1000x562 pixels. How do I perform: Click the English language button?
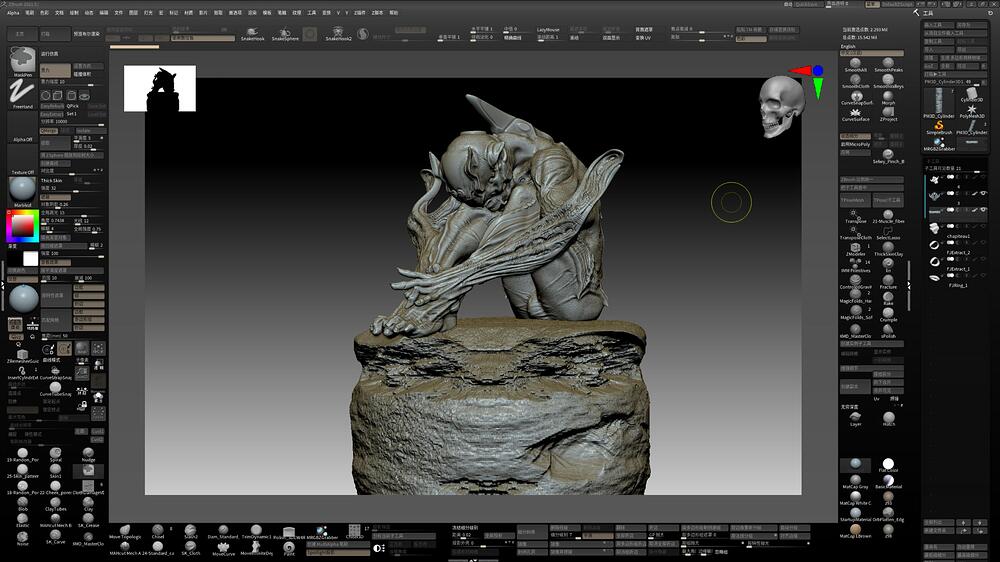coord(848,47)
